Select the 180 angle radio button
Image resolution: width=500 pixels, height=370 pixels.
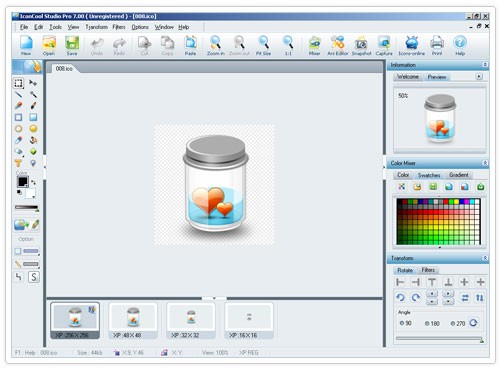(427, 323)
